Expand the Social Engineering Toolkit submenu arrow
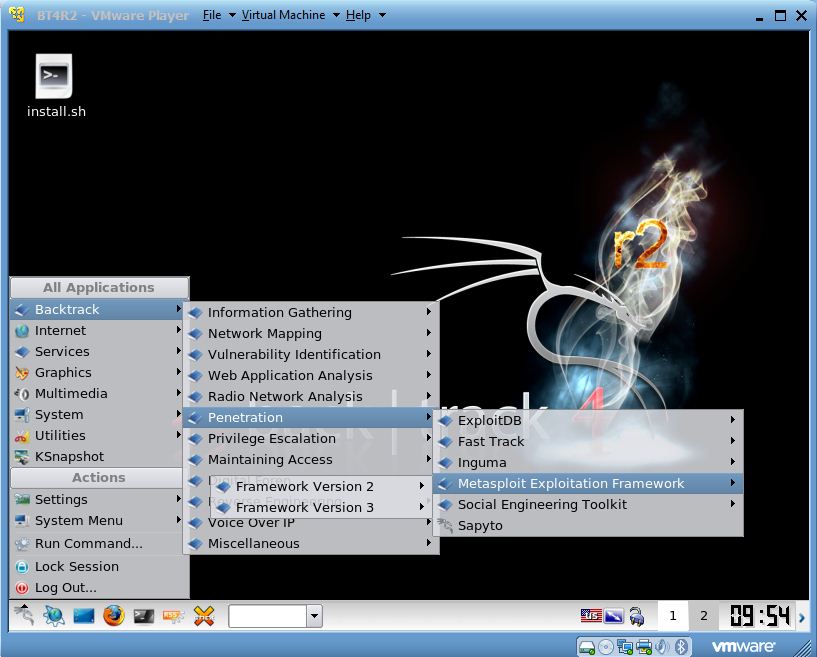817x657 pixels. tap(733, 503)
